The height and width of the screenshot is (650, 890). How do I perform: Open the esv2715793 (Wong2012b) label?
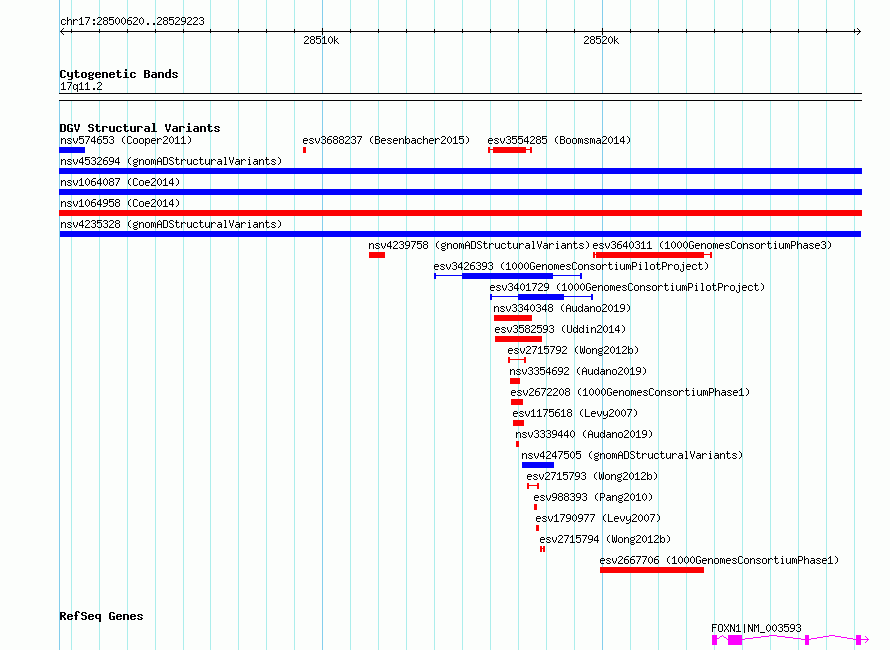coord(592,476)
